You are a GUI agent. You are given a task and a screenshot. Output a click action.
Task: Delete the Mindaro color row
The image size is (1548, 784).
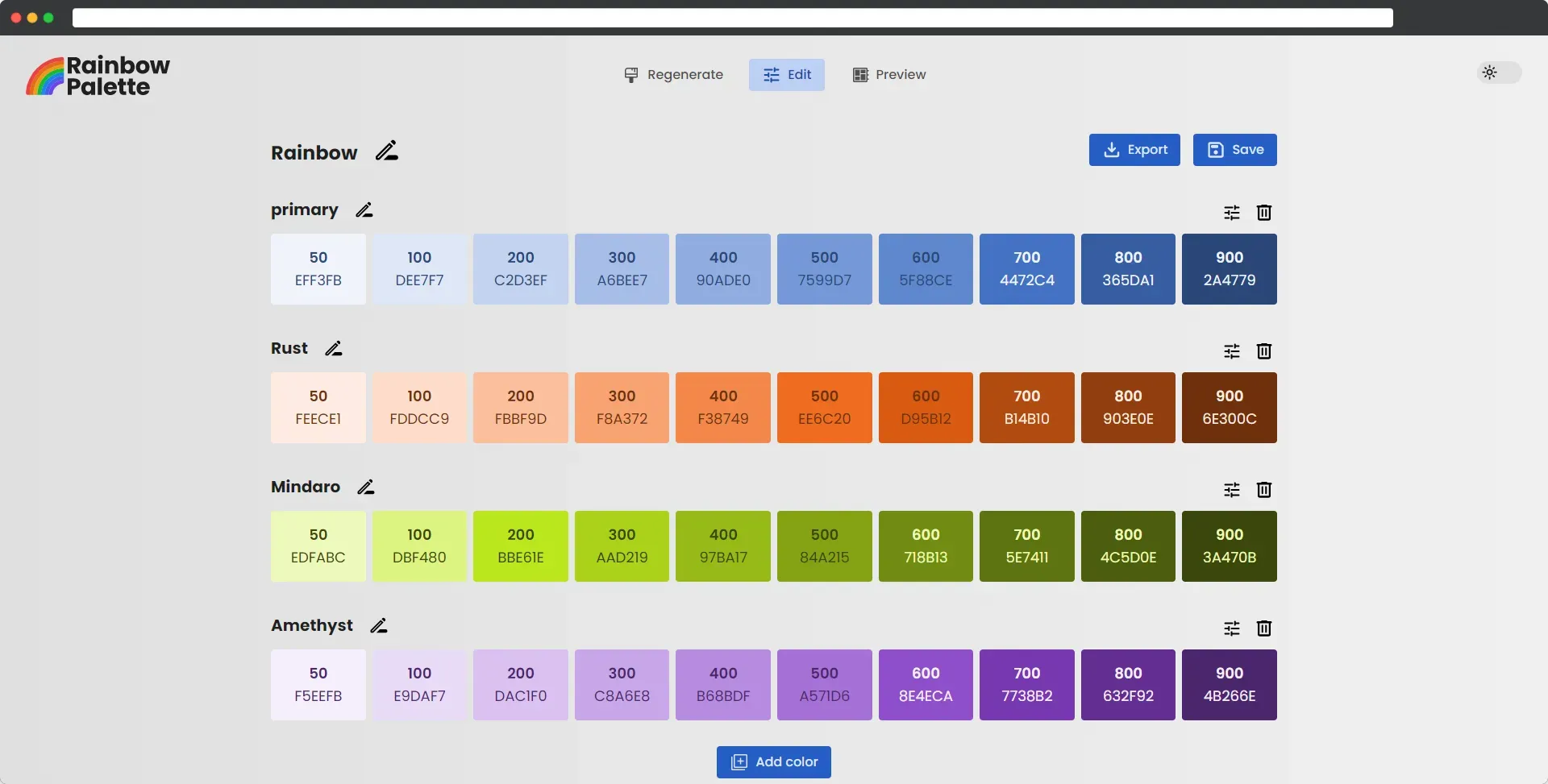(x=1263, y=489)
